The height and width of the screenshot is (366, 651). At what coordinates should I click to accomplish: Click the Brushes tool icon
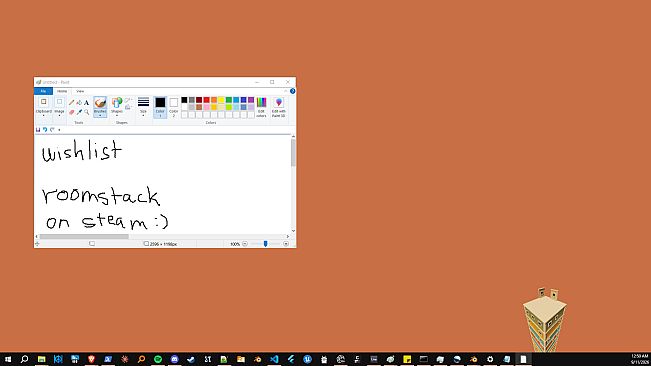point(100,102)
